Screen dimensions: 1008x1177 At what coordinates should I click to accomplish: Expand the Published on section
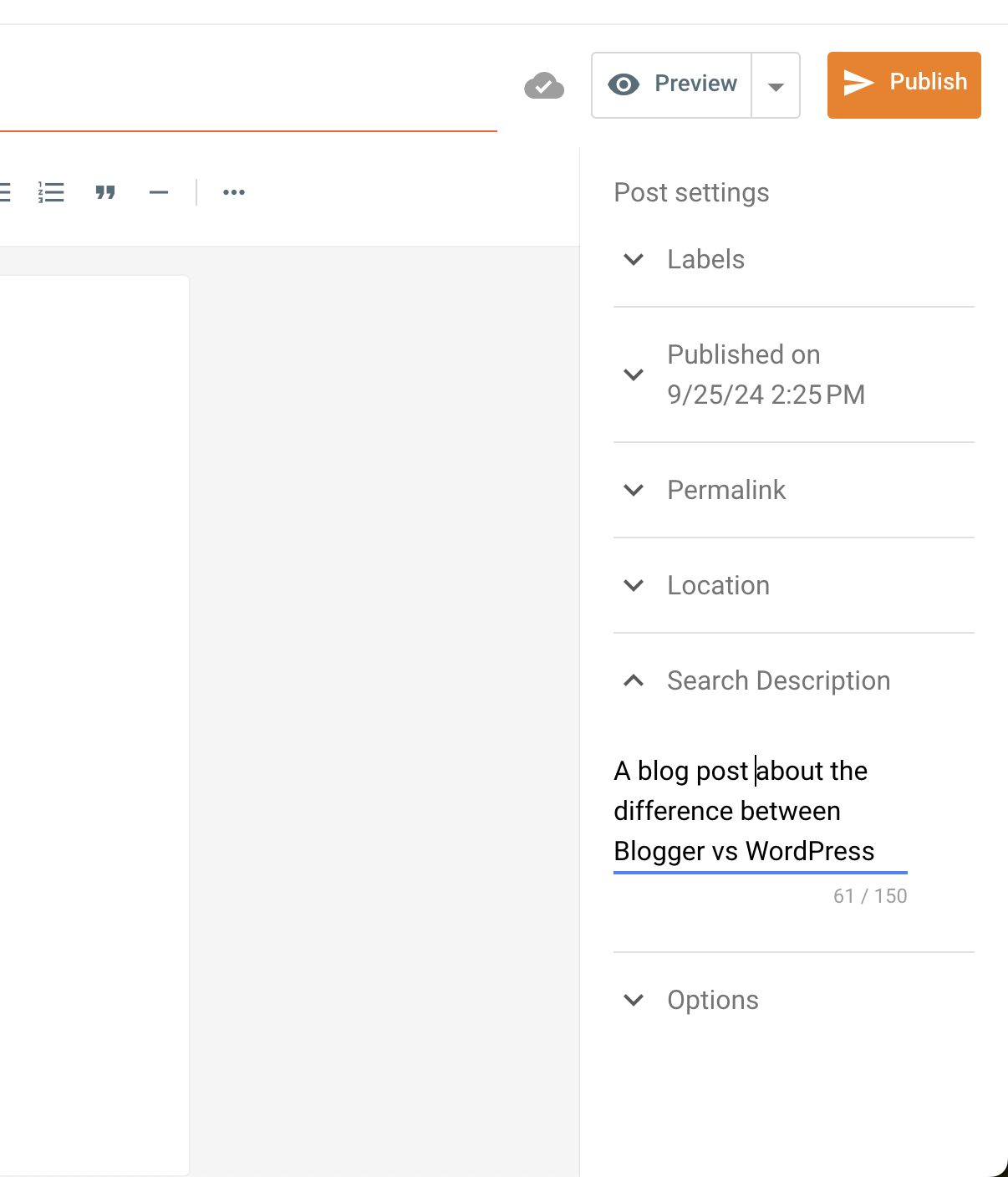pos(794,374)
